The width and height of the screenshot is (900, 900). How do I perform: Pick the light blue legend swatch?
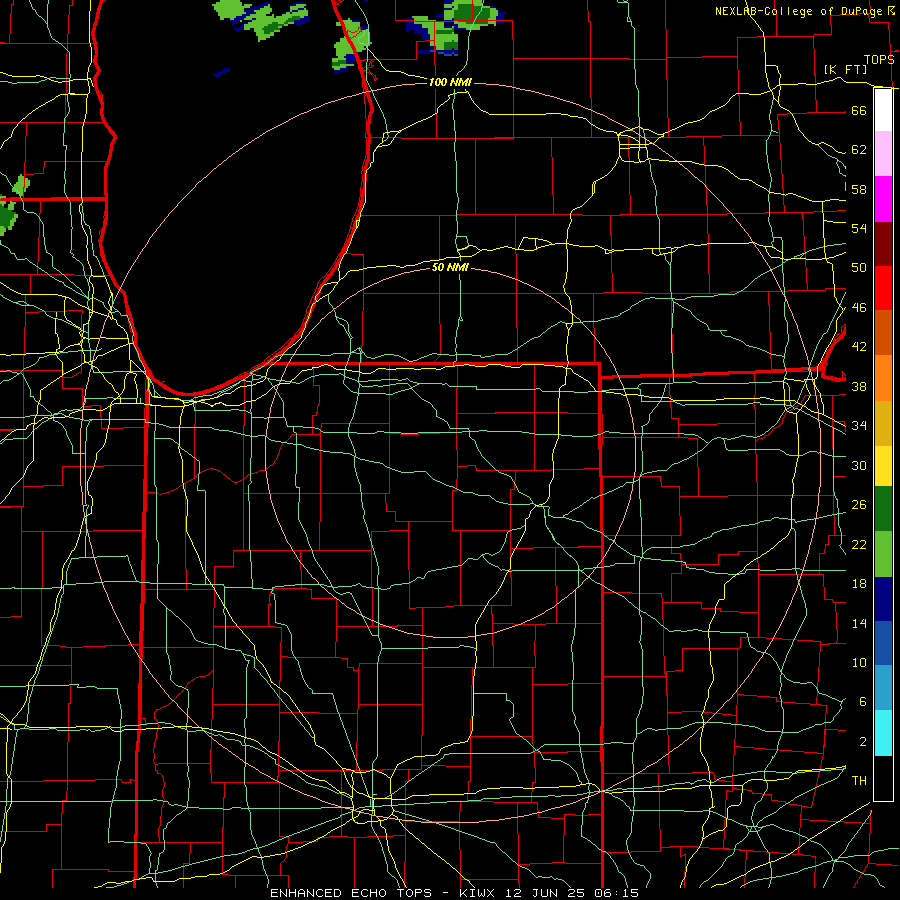[883, 688]
